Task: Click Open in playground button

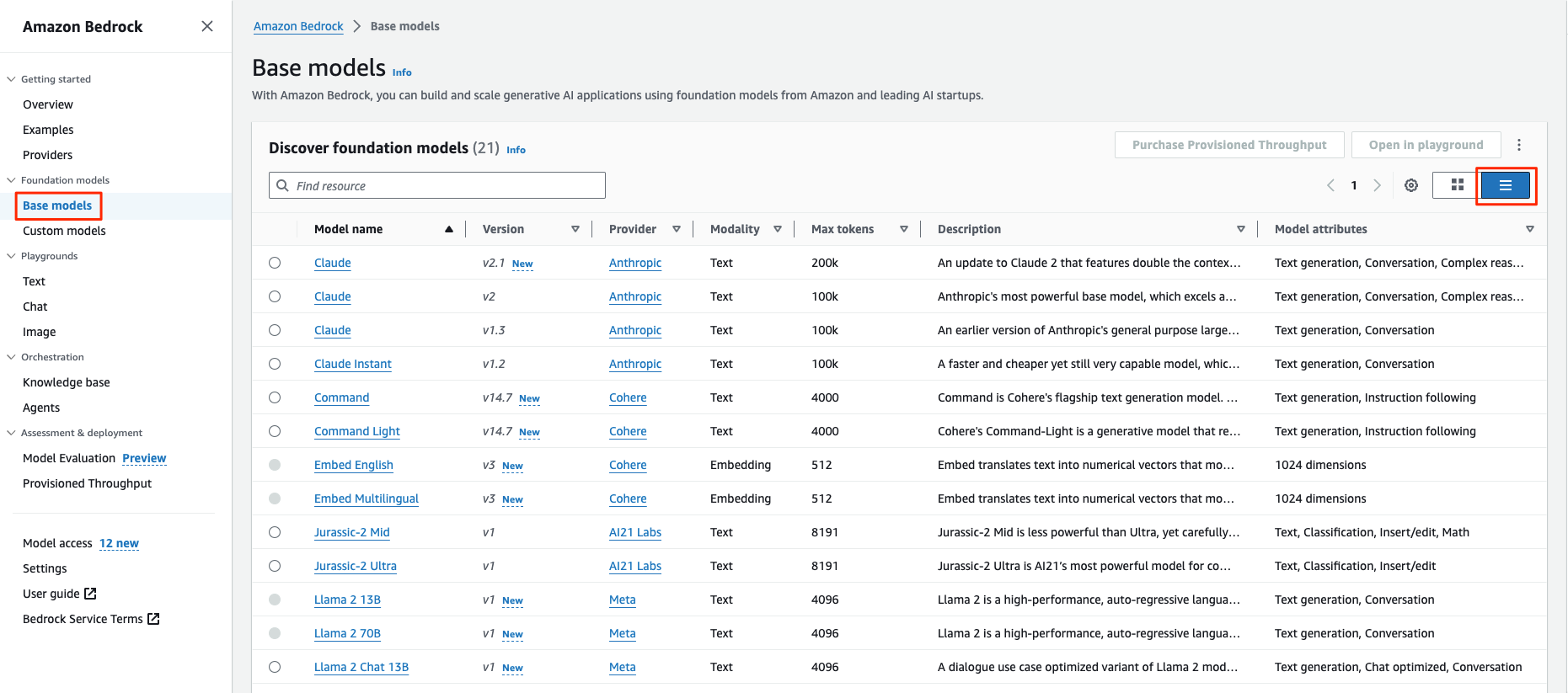Action: click(x=1426, y=145)
